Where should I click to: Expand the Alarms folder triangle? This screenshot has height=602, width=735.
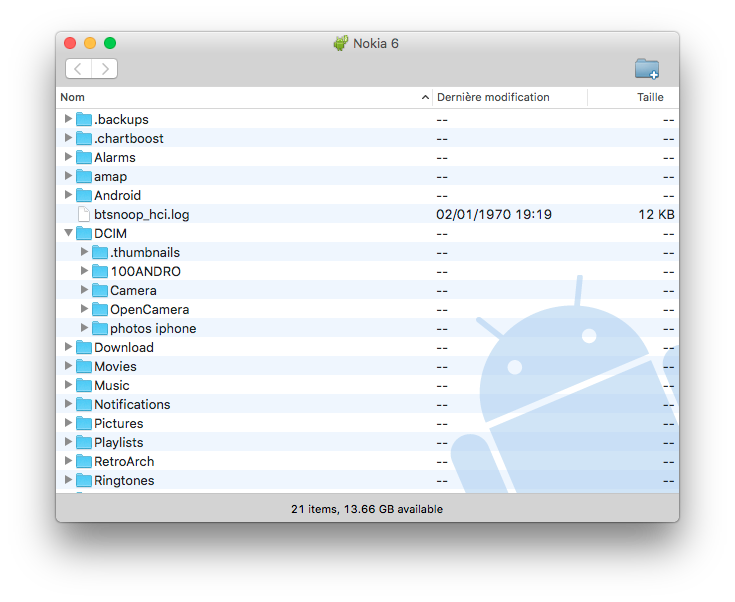[x=68, y=156]
